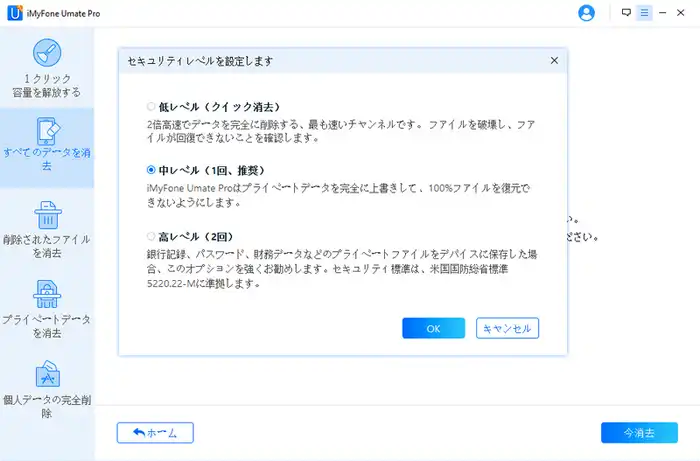
Task: Choose high level two-pass radio button
Action: click(x=151, y=237)
